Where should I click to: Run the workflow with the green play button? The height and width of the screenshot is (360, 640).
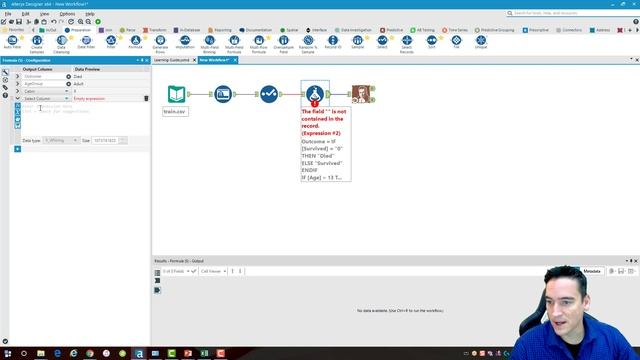point(98,22)
